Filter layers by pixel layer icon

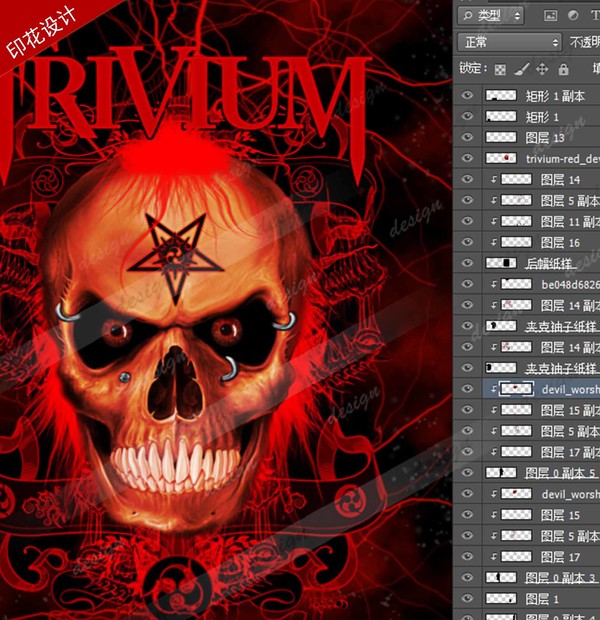[x=550, y=15]
